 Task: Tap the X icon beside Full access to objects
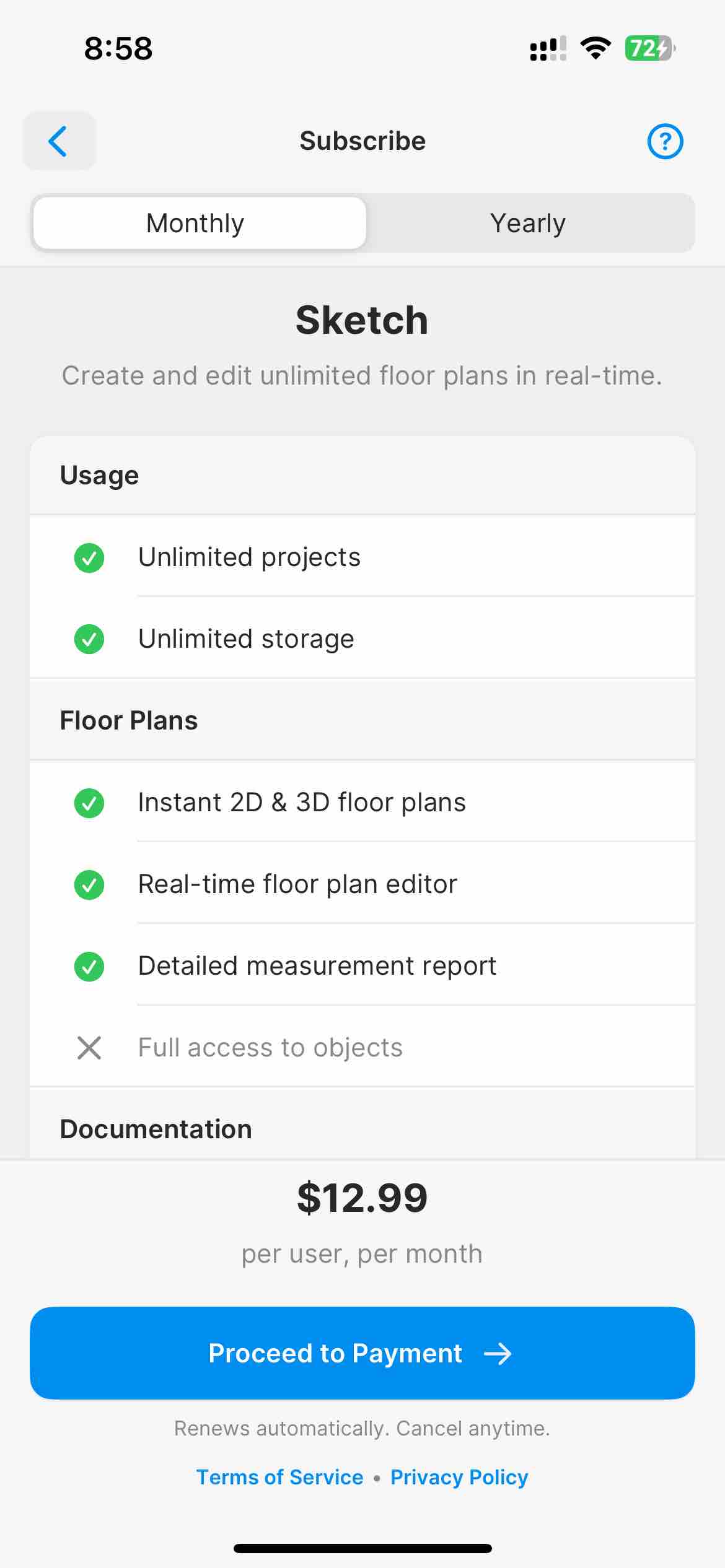point(89,1048)
